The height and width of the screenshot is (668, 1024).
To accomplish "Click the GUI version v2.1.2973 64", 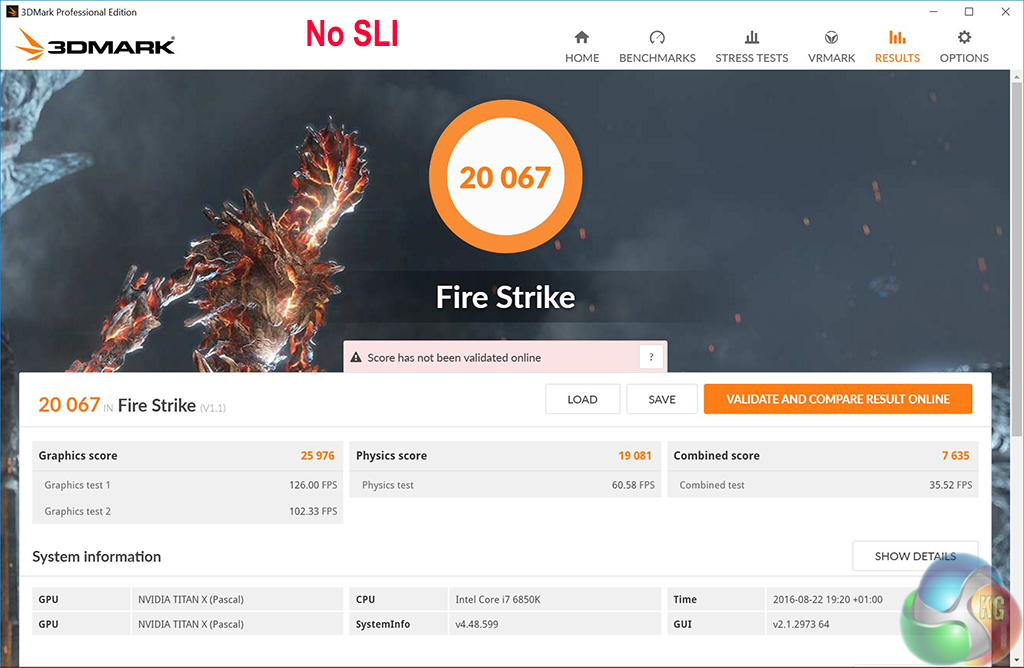I will tap(801, 624).
